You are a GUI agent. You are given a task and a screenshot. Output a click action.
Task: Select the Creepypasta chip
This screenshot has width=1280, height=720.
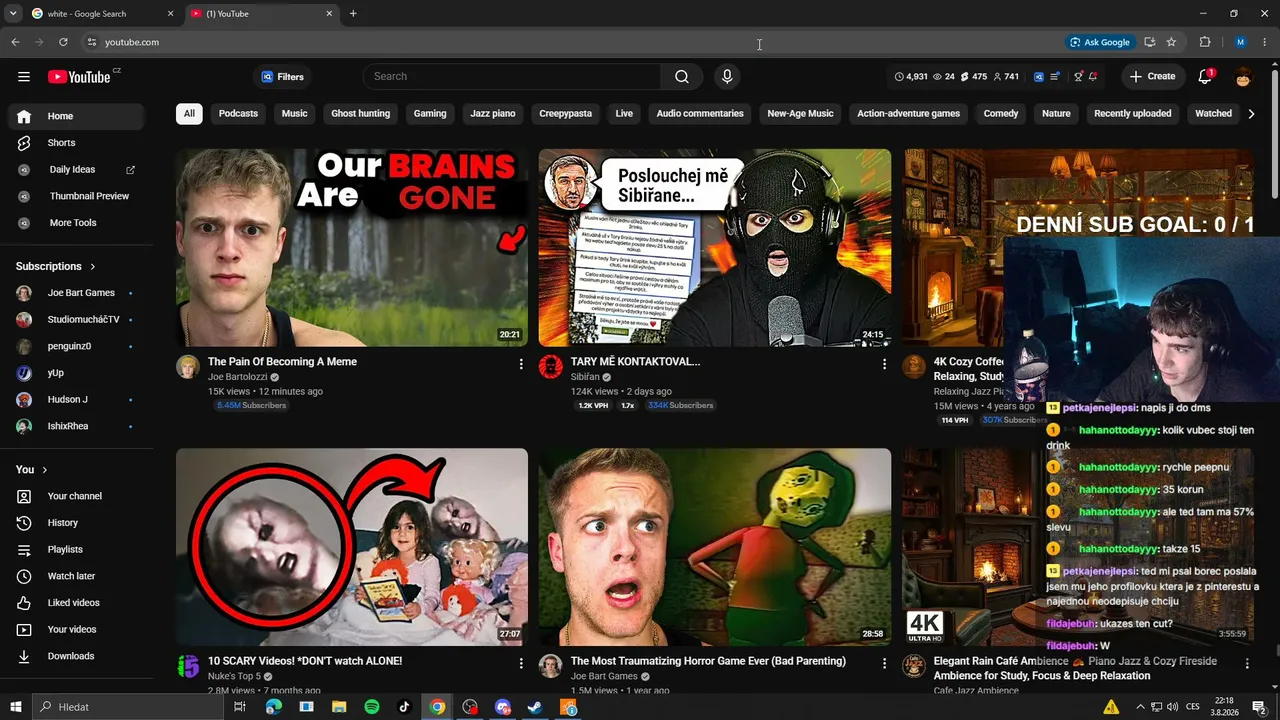pos(566,114)
